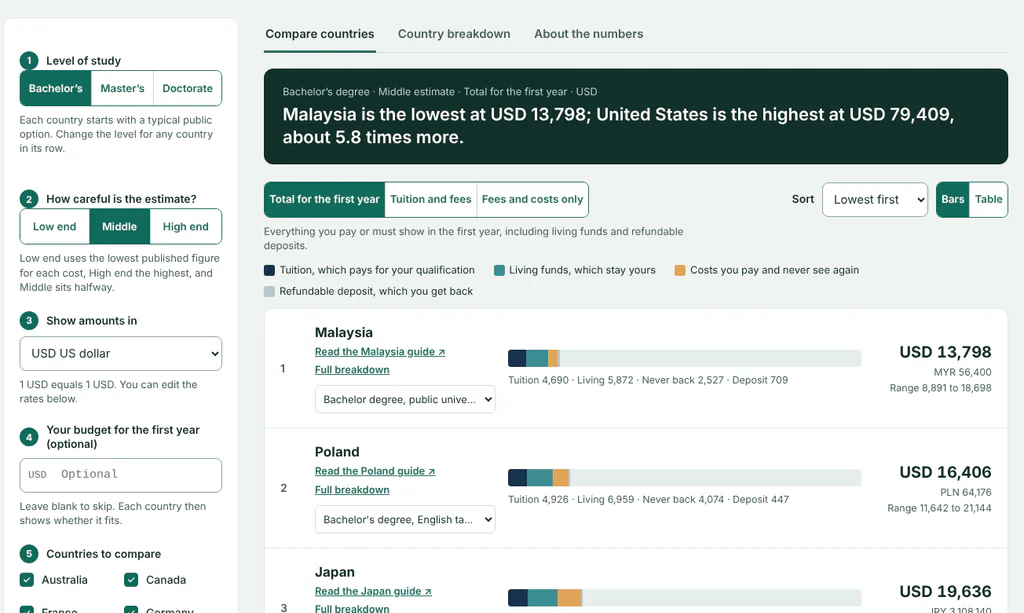Click the dark blue Tuition legend swatch

point(269,270)
